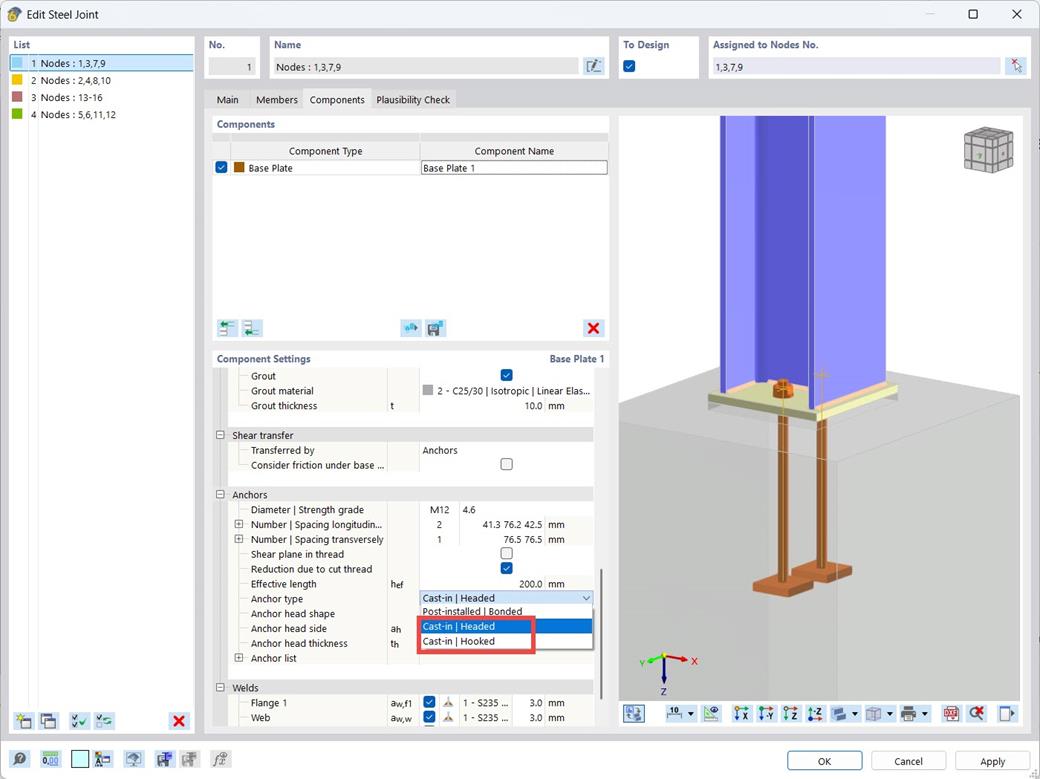Screen dimensions: 1040x779
Task: Click the red delete component X icon
Action: (593, 328)
